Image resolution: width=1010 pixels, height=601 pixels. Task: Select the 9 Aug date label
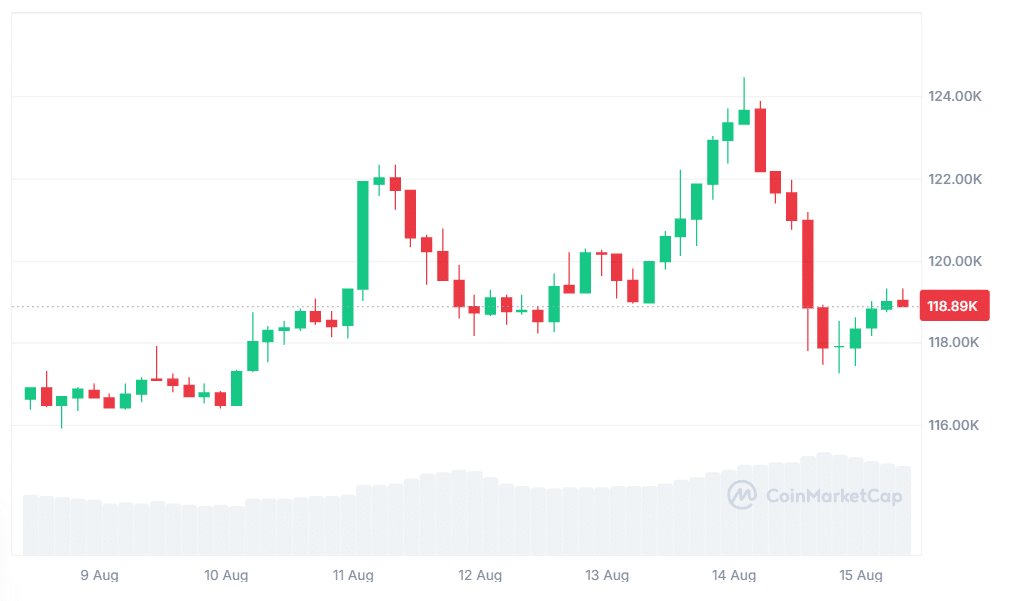click(99, 575)
